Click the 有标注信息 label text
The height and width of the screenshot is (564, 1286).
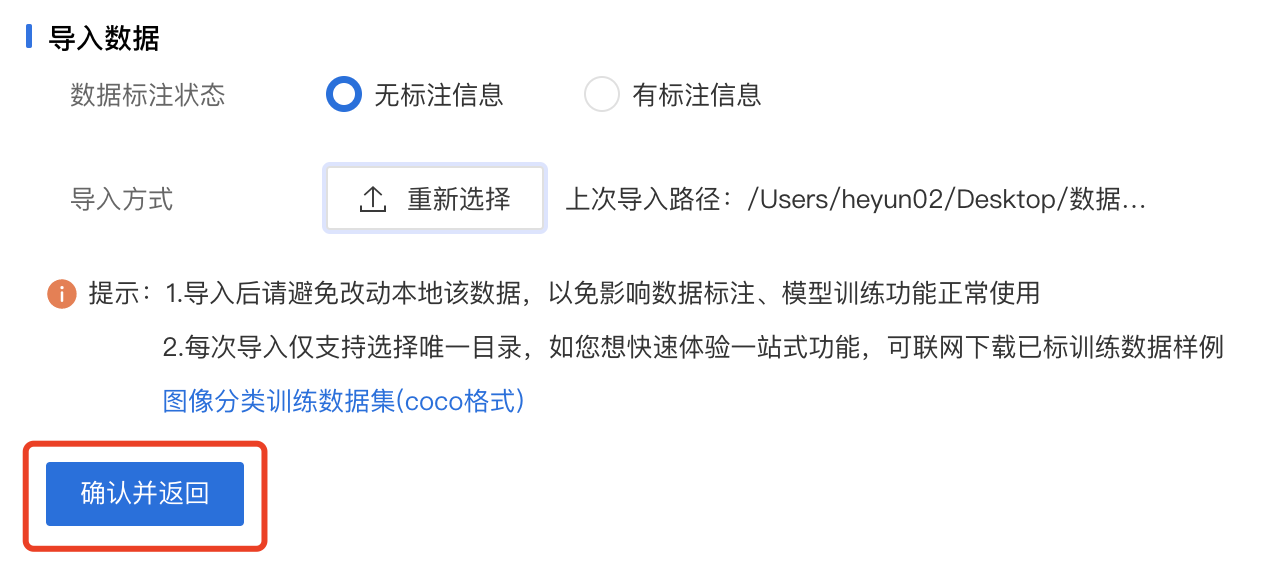click(697, 95)
